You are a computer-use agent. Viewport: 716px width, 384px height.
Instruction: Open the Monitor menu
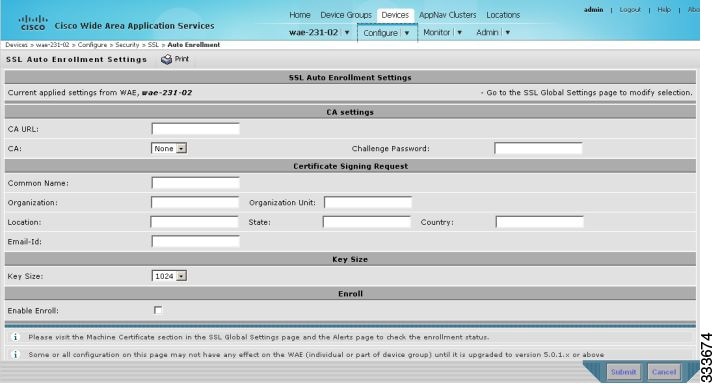click(437, 32)
